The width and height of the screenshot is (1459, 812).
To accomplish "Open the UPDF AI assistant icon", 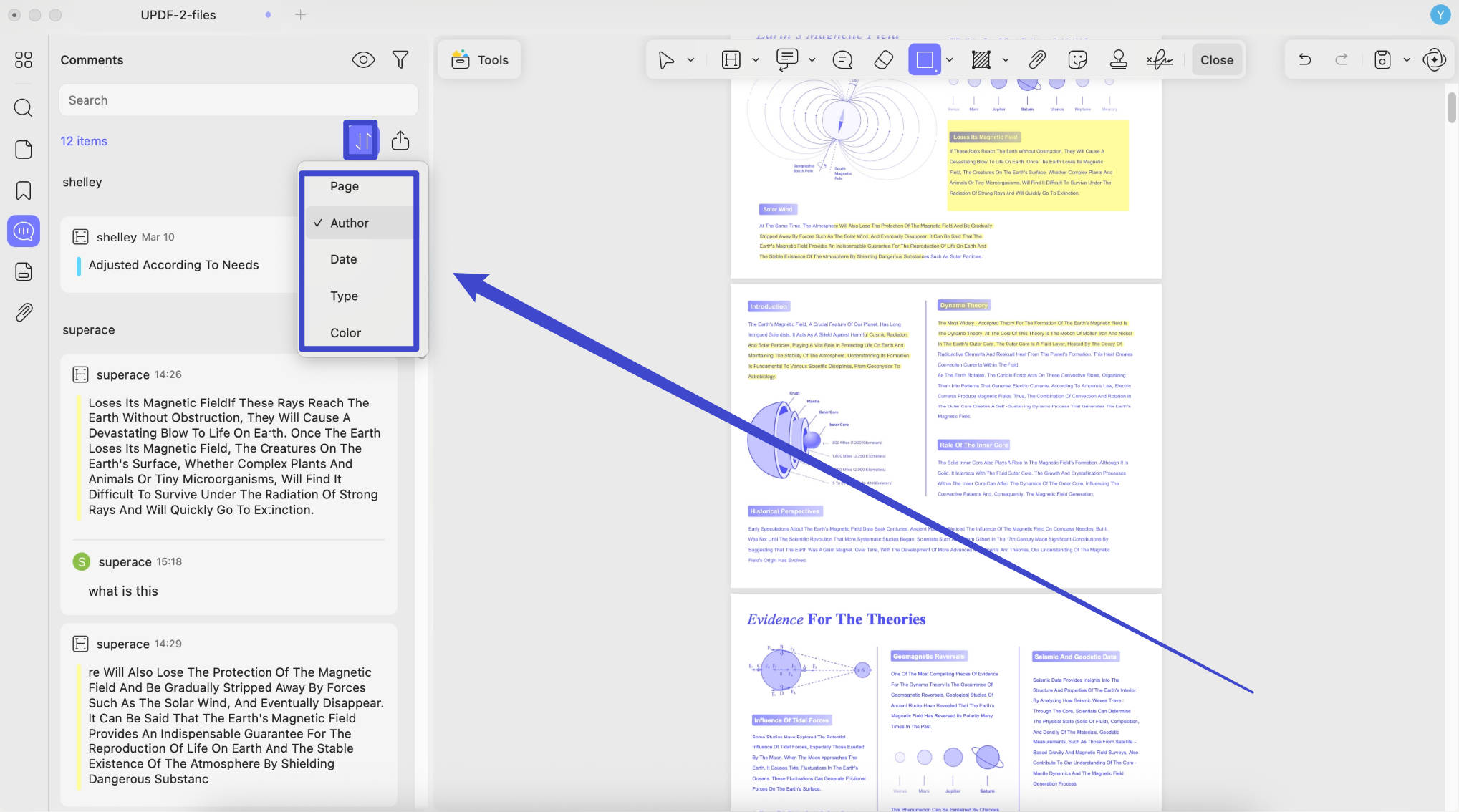I will point(1434,60).
